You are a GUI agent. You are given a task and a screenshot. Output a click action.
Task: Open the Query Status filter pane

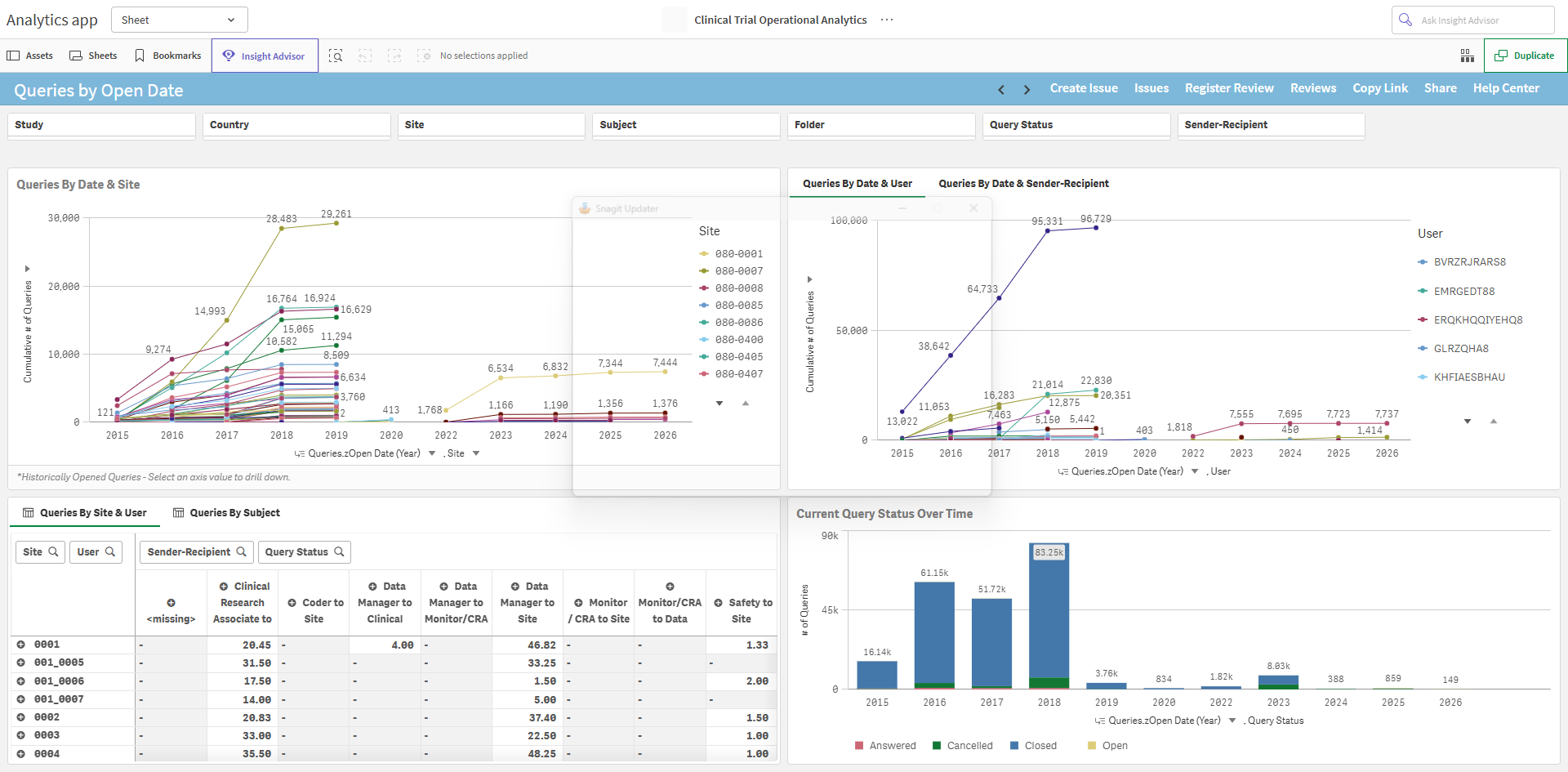point(1076,125)
